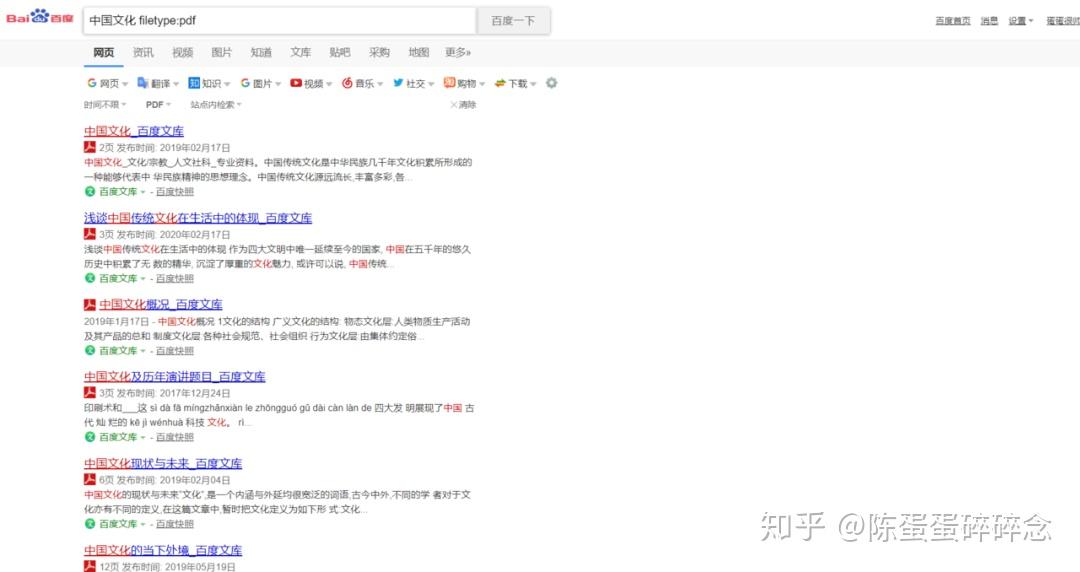Switch to the 图片 tab
1080x572 pixels.
(x=222, y=52)
